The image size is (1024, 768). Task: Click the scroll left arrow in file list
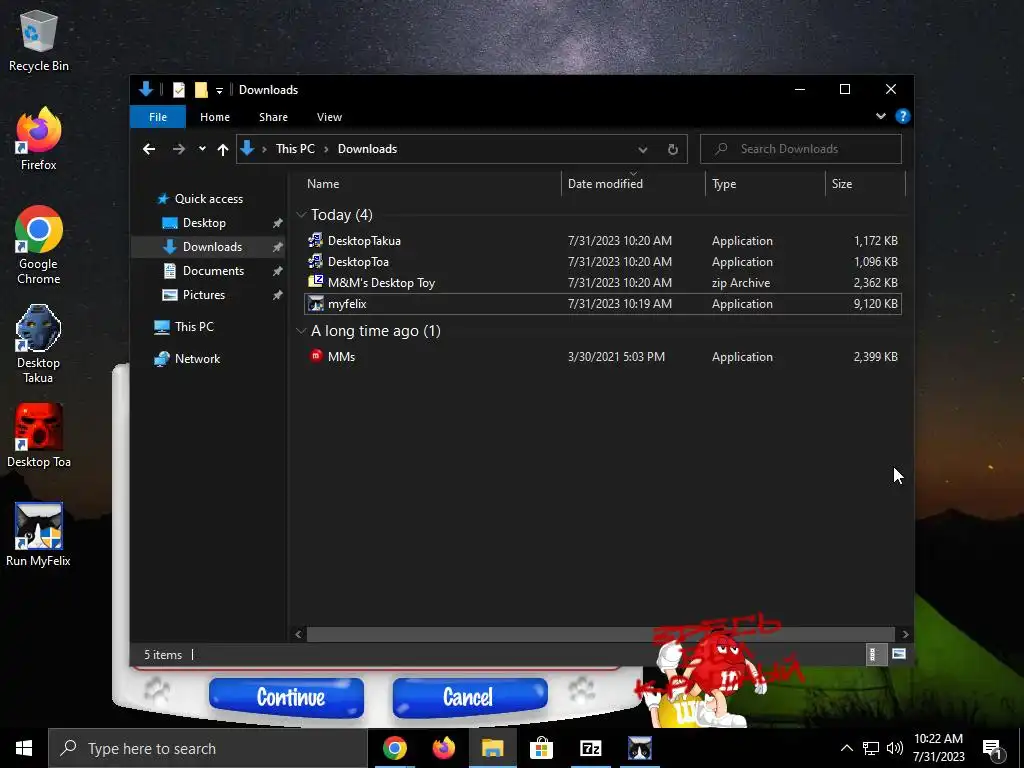click(x=298, y=634)
